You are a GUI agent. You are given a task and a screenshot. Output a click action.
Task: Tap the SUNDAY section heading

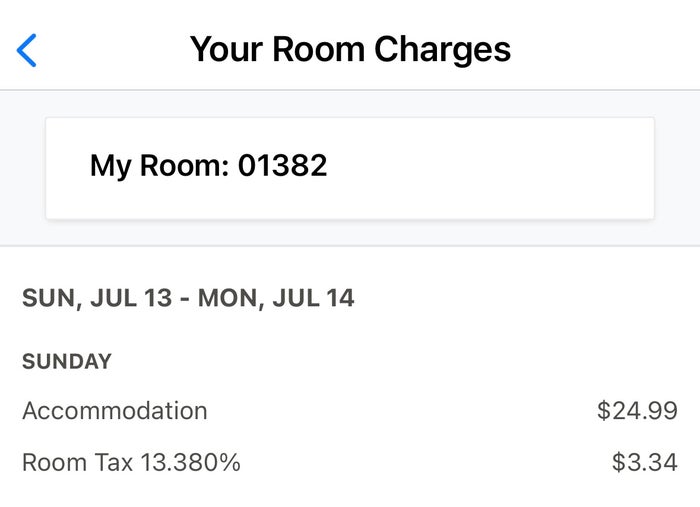pyautogui.click(x=67, y=362)
